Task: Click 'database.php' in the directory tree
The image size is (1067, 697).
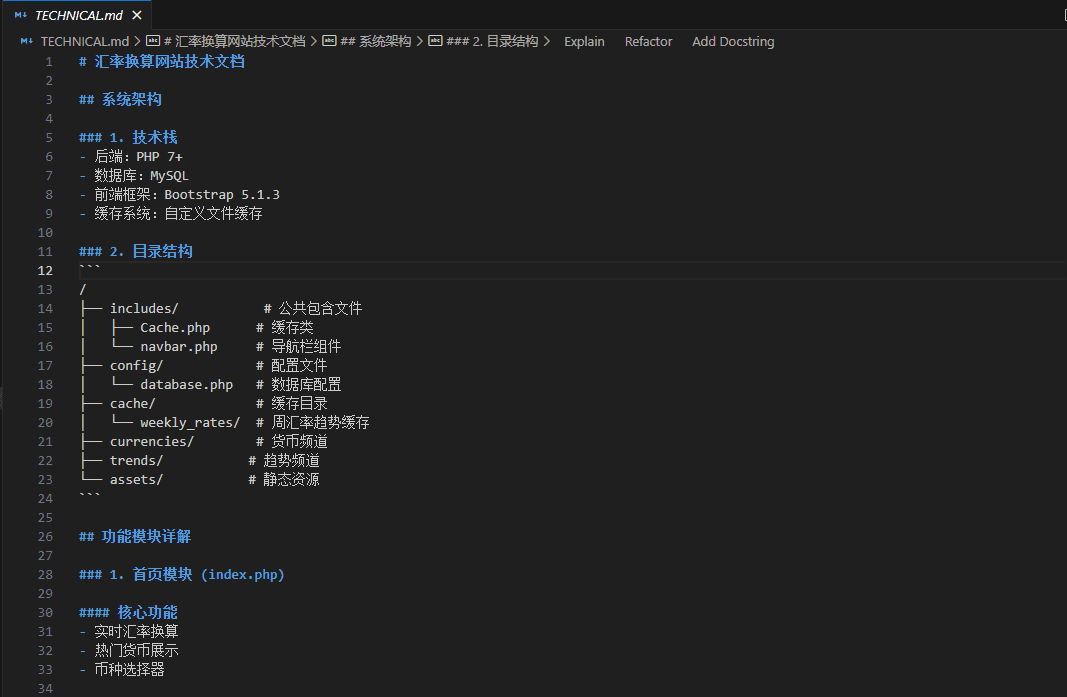Action: pyautogui.click(x=186, y=385)
